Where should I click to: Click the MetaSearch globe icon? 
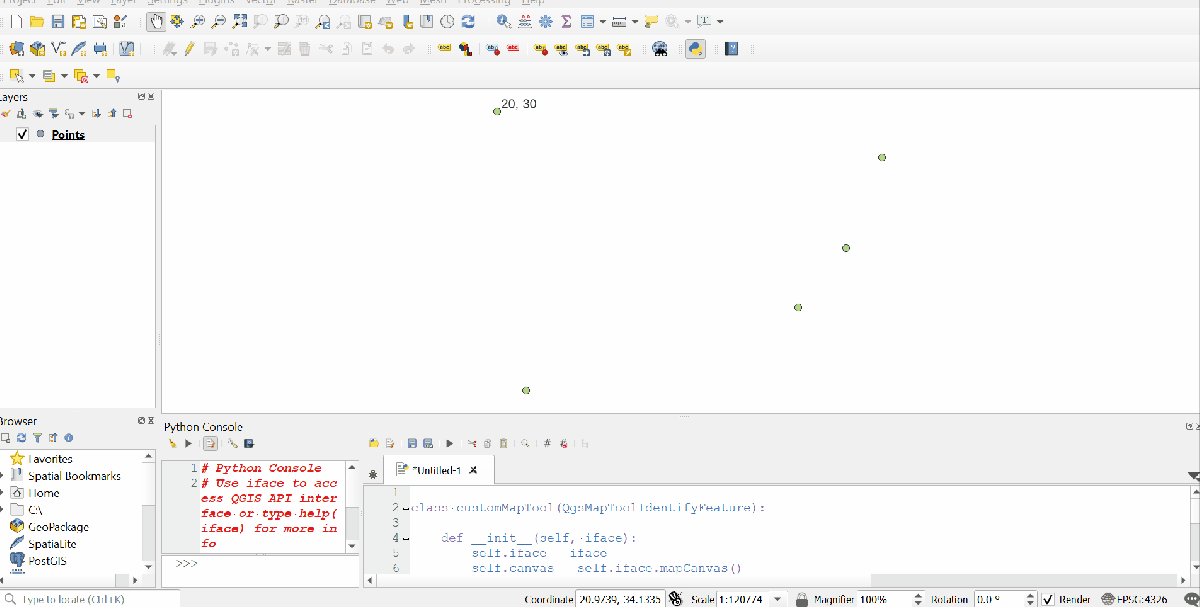660,48
